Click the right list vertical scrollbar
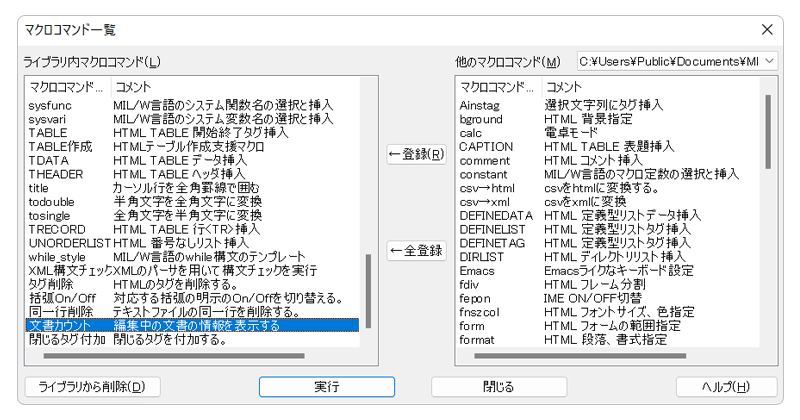800x420 pixels. click(767, 130)
